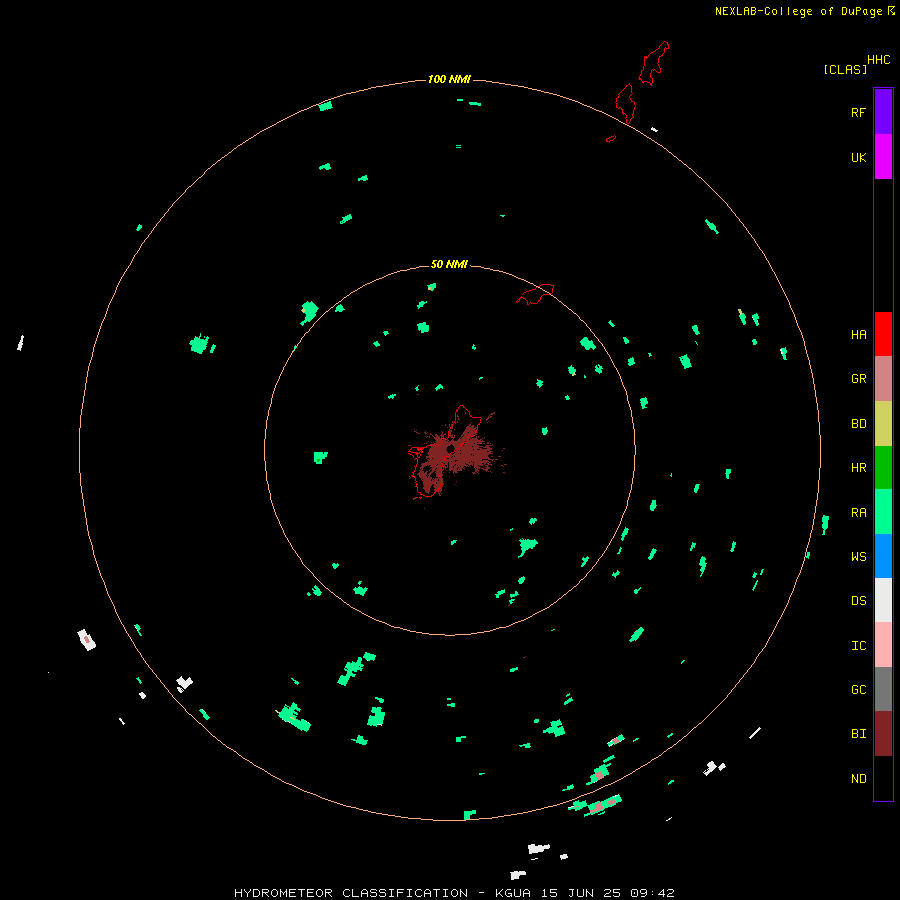Click the RF purple legend swatch
This screenshot has width=900, height=900.
point(883,111)
